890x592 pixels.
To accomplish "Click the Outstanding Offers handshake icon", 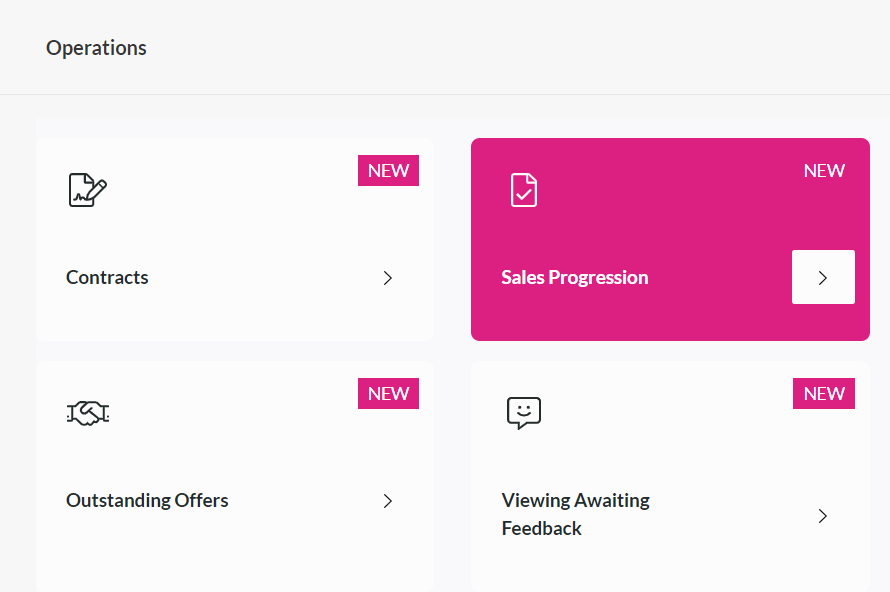I will click(88, 413).
